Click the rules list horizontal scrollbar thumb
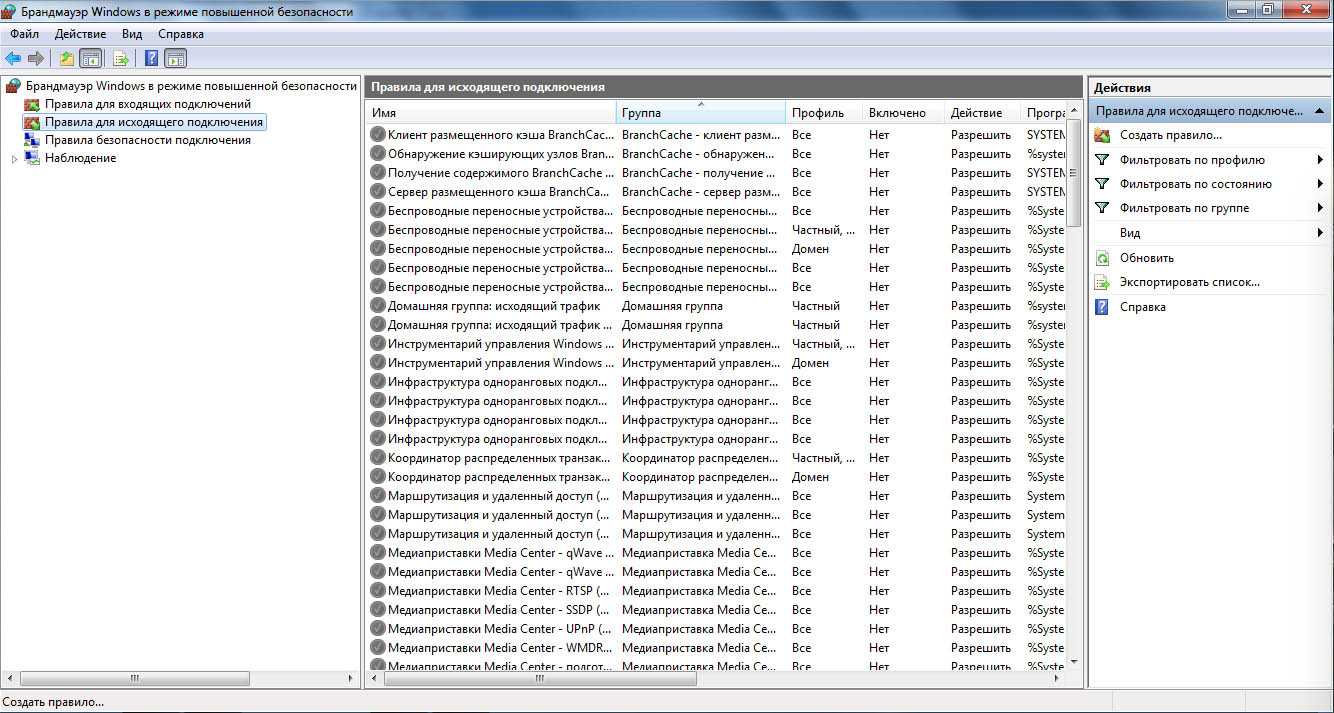 pos(539,678)
